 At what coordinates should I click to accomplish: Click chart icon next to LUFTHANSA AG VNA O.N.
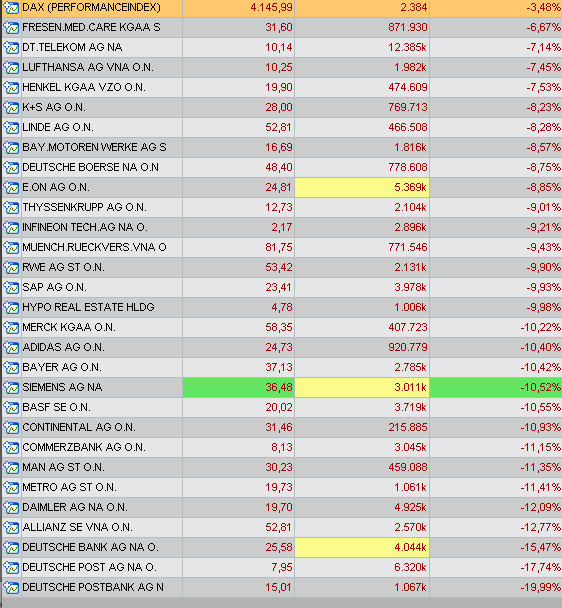pos(12,67)
